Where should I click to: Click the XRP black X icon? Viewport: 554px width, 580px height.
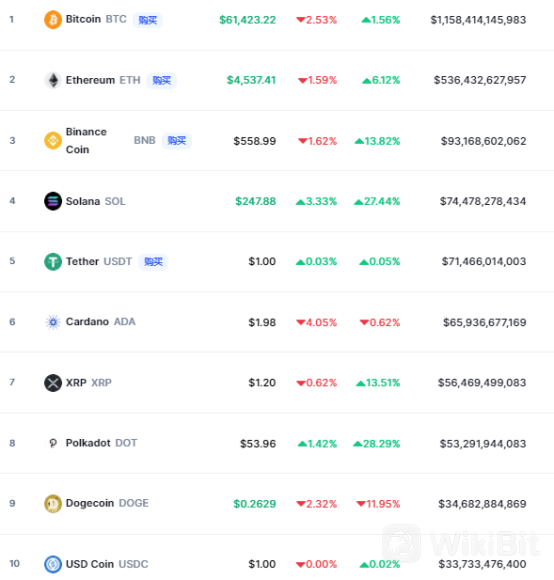click(53, 383)
